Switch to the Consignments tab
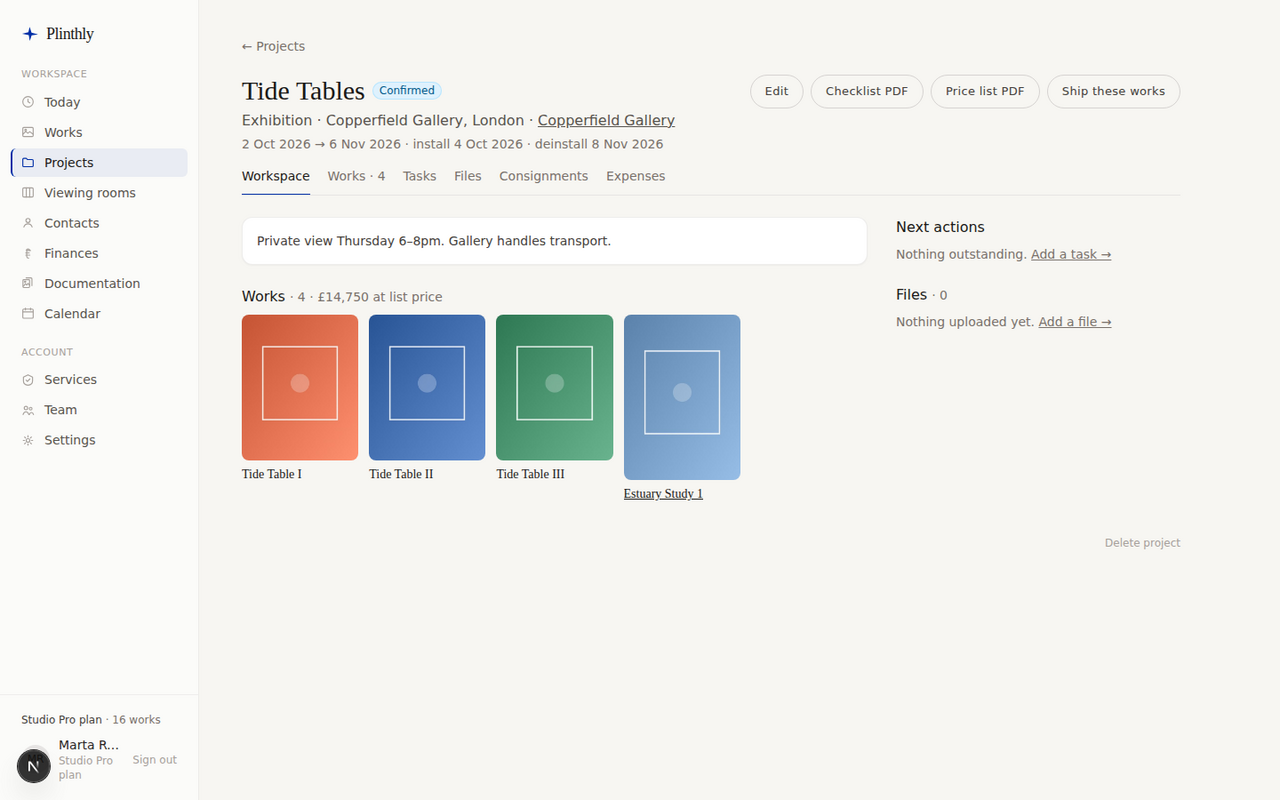This screenshot has width=1280, height=800. click(x=543, y=176)
